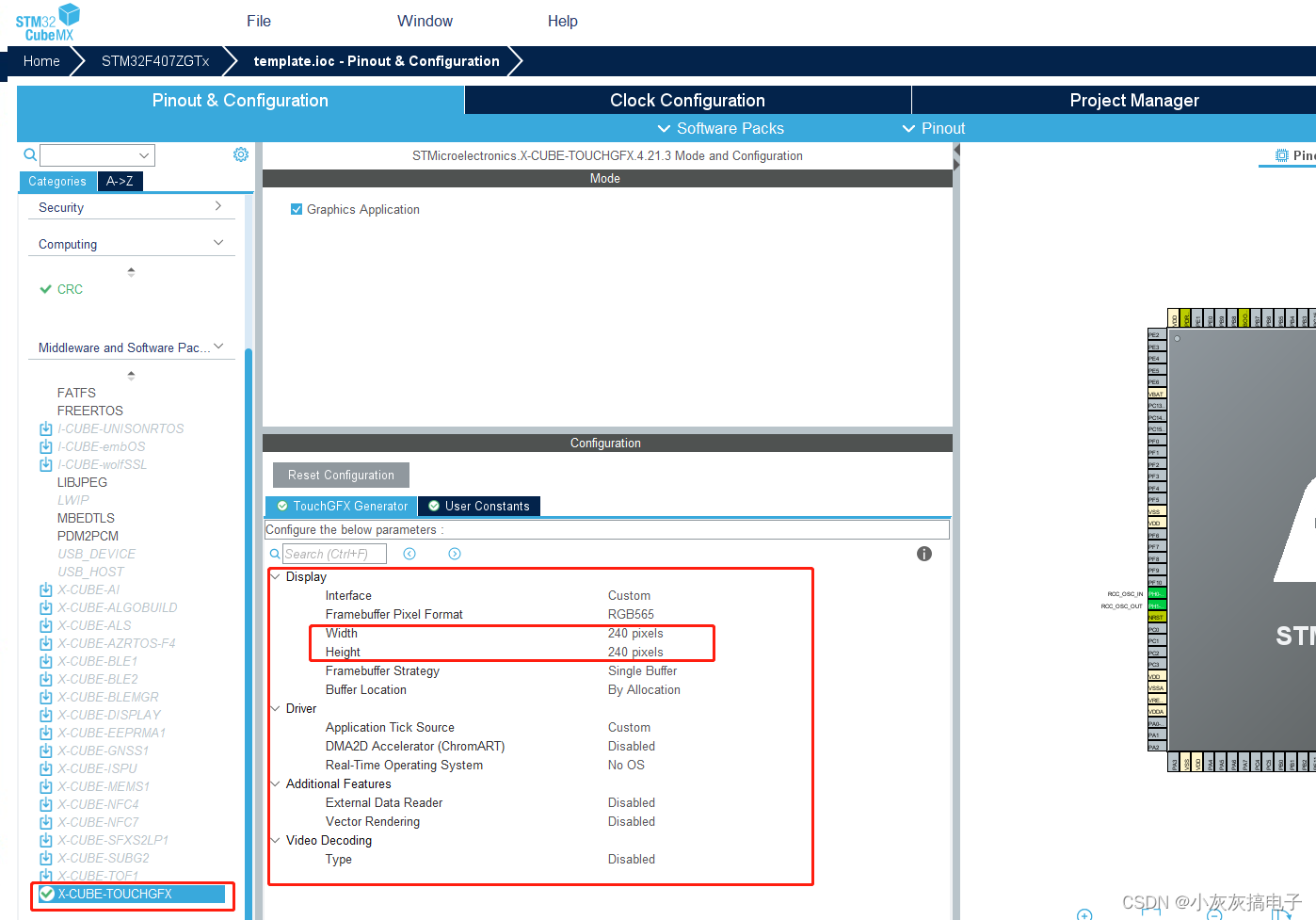Click the Real-Time Operating System No OS value

click(626, 765)
